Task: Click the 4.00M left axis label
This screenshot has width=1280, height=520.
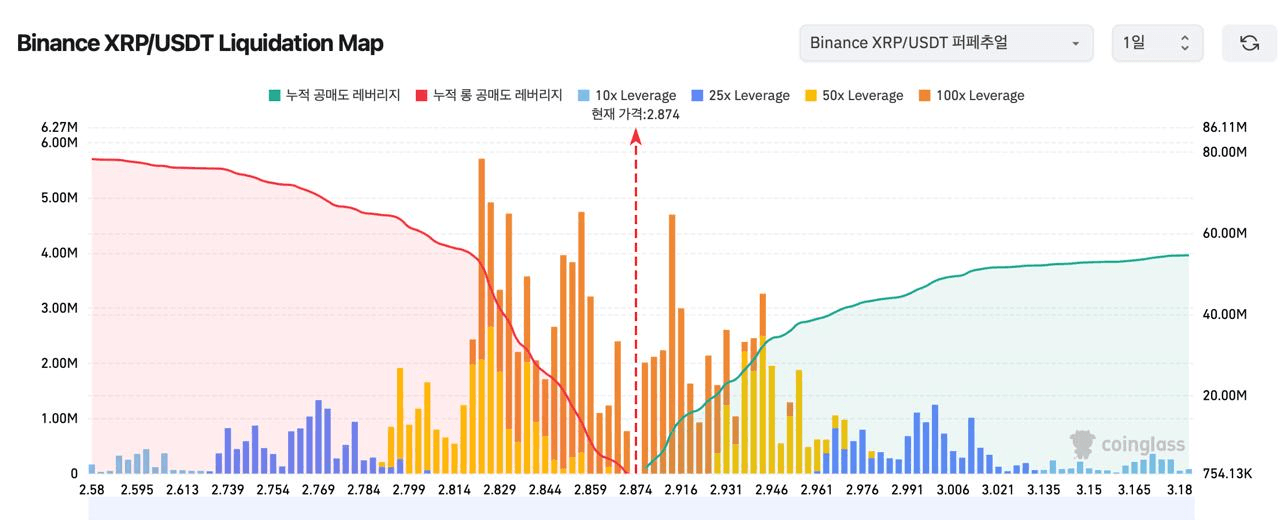Action: pyautogui.click(x=59, y=253)
